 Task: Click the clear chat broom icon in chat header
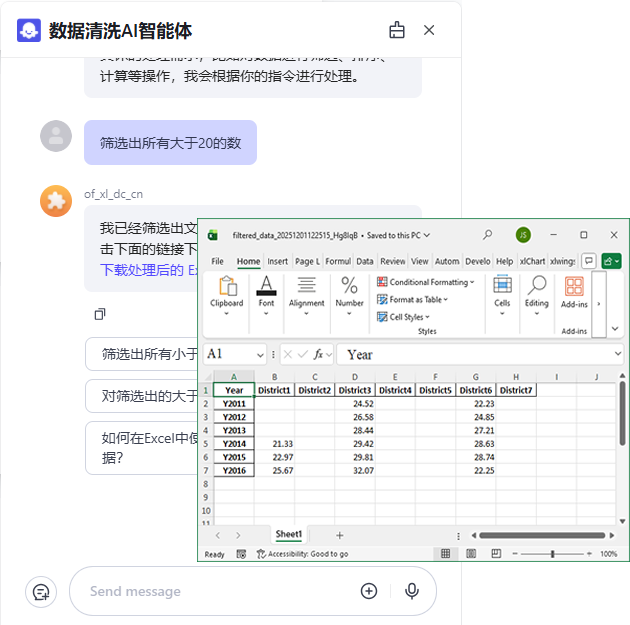pos(397,30)
